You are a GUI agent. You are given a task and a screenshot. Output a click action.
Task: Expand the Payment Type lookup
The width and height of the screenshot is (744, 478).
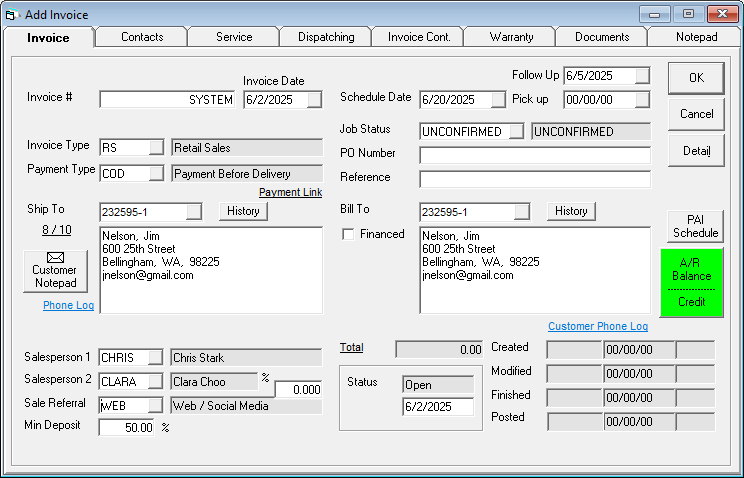(x=156, y=173)
